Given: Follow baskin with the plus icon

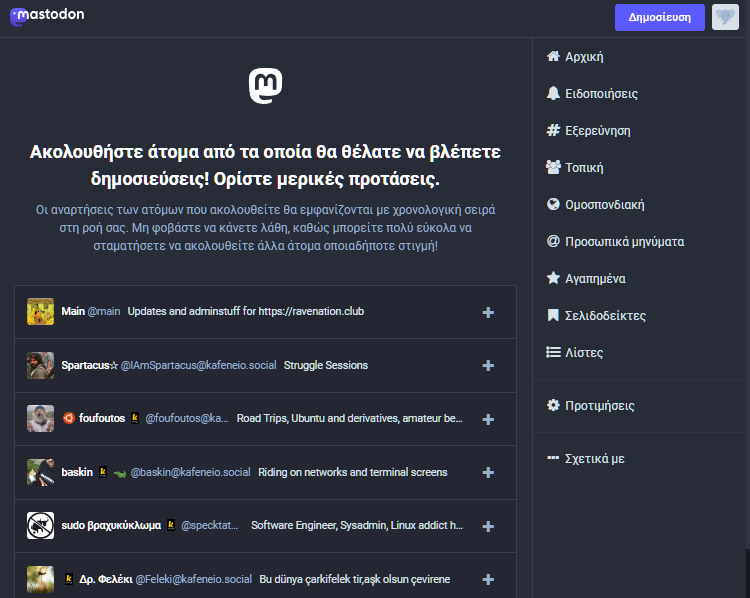Looking at the screenshot, I should point(488,473).
